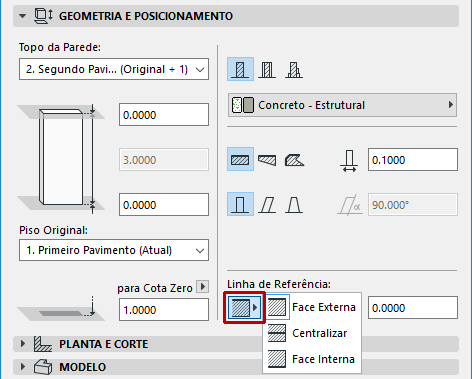Open the para Cota Zero arrow menu
Image resolution: width=472 pixels, height=379 pixels.
click(x=202, y=287)
